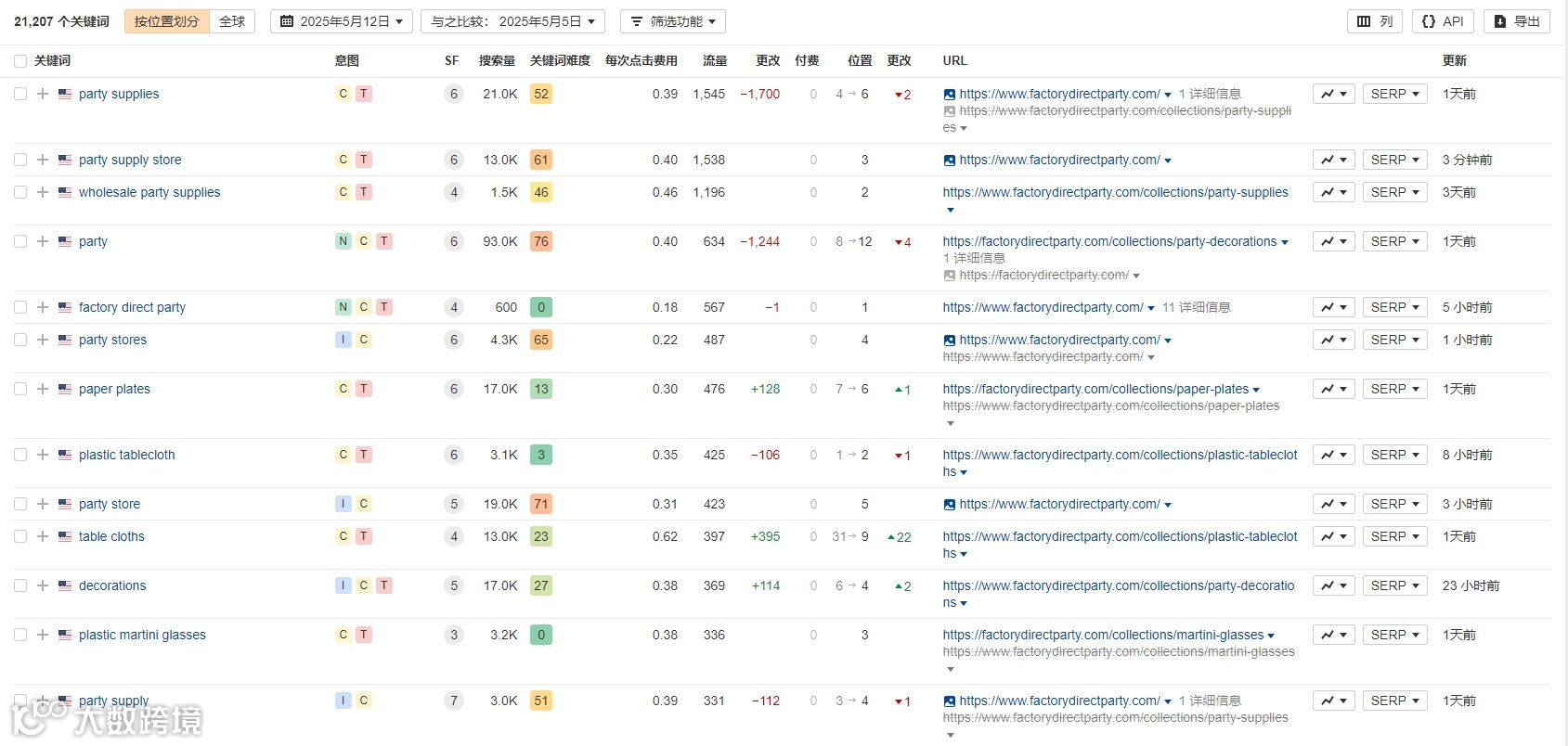Click the API button
Viewport: 1568px width, 746px height.
(1443, 21)
